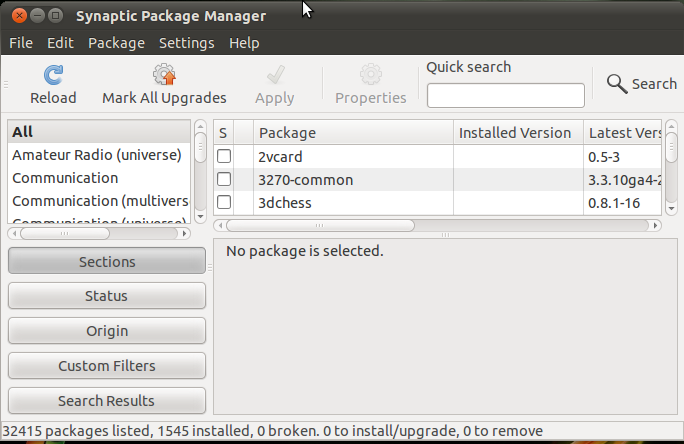Viewport: 684px width, 444px height.
Task: Select Amateur Radio (universe) category
Action: 99,155
